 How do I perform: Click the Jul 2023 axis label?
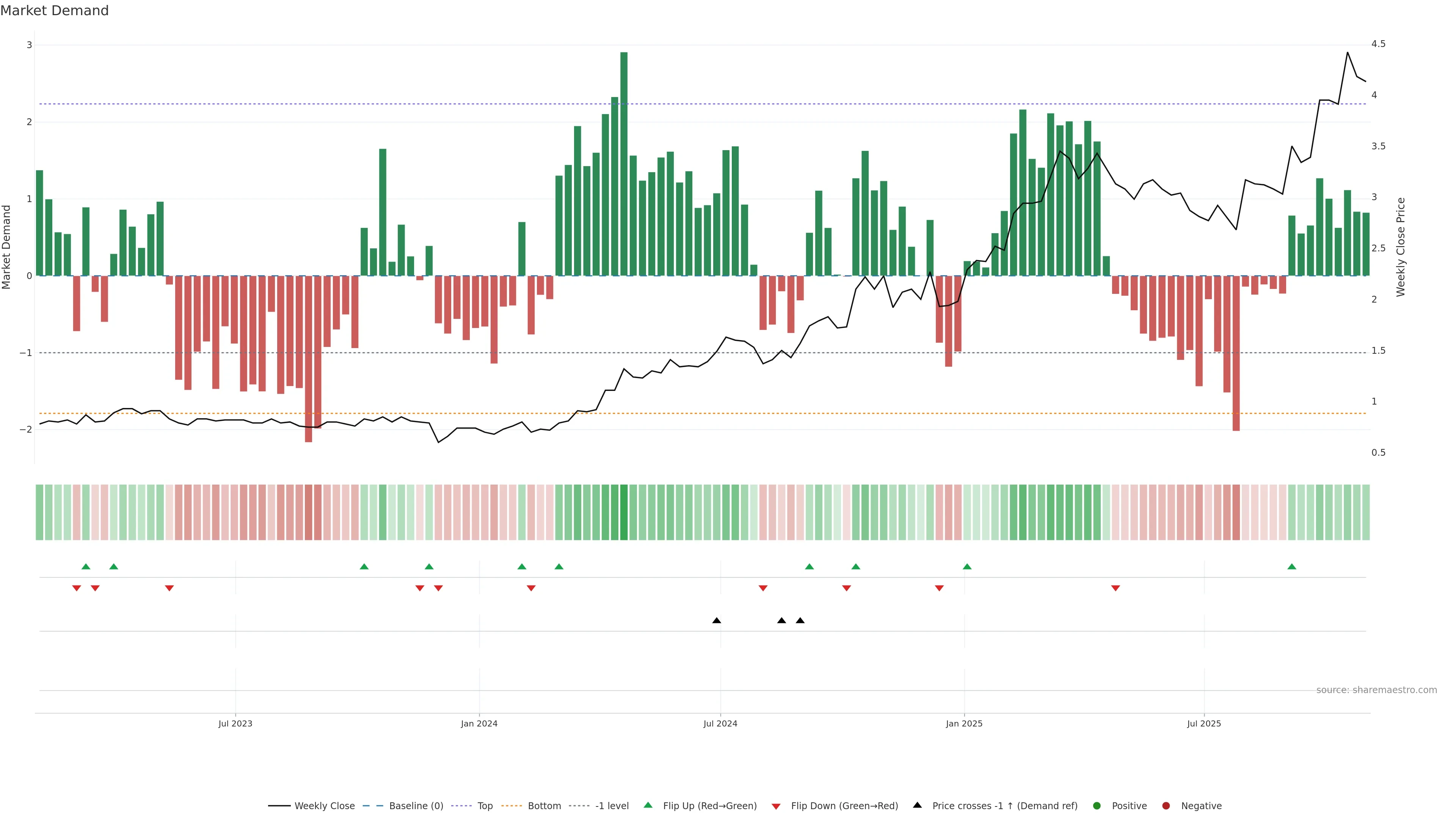tap(235, 723)
